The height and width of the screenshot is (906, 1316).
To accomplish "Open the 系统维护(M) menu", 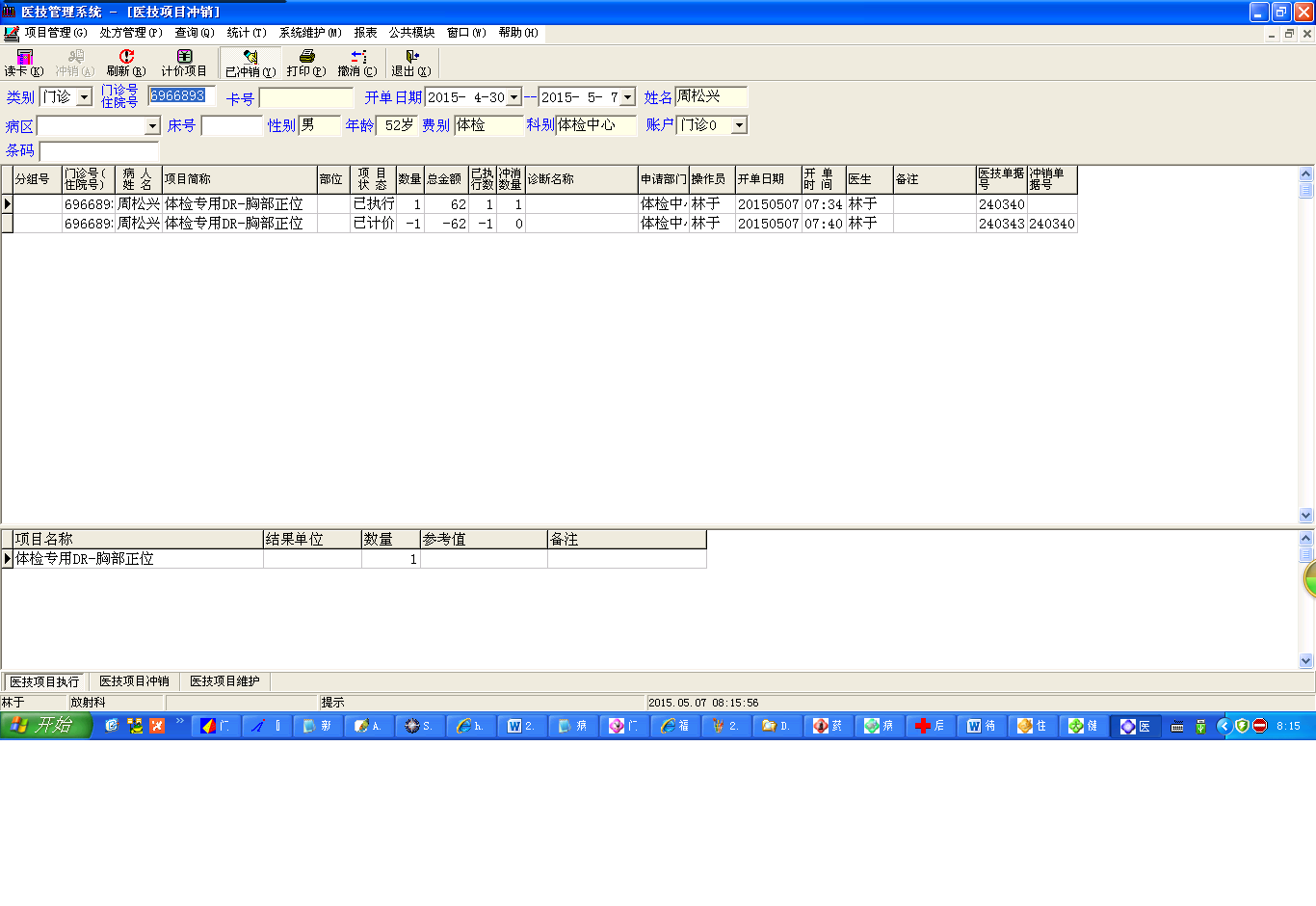I will [310, 33].
